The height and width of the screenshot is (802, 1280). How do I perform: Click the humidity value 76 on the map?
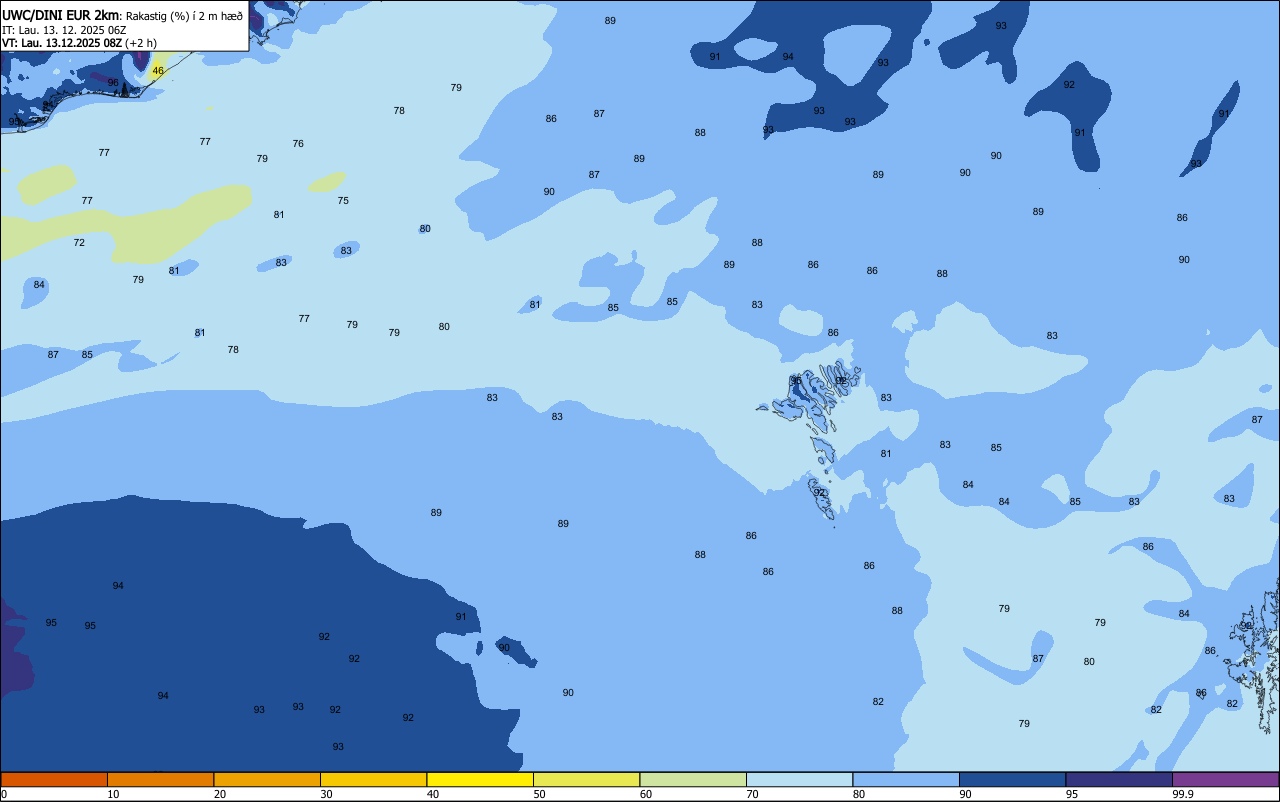point(298,144)
